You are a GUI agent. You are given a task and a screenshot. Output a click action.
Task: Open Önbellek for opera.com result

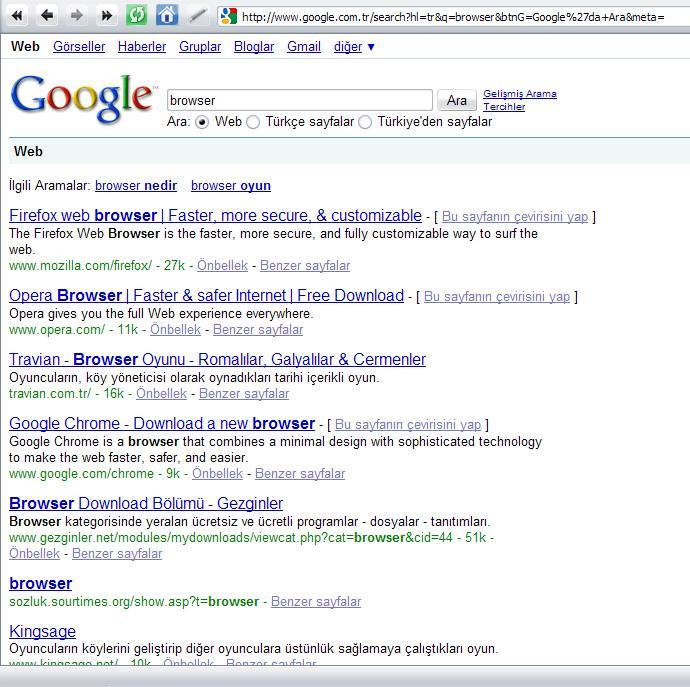tap(175, 330)
